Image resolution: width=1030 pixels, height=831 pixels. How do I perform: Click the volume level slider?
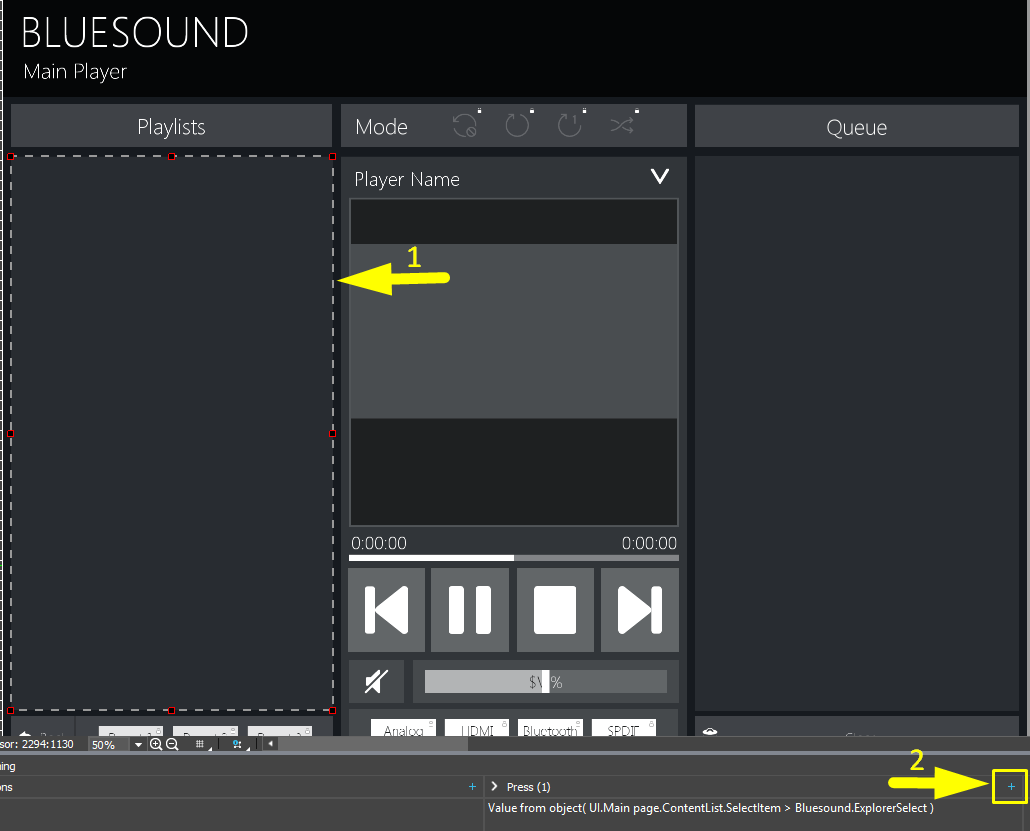click(545, 682)
